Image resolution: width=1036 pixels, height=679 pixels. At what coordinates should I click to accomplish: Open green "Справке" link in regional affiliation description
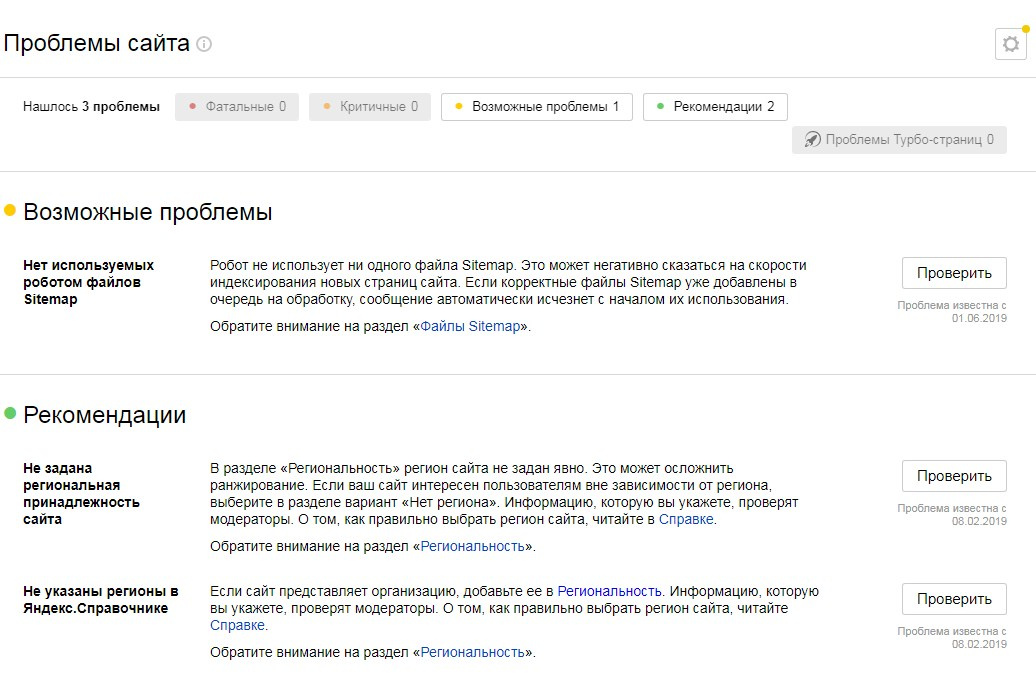[x=686, y=519]
